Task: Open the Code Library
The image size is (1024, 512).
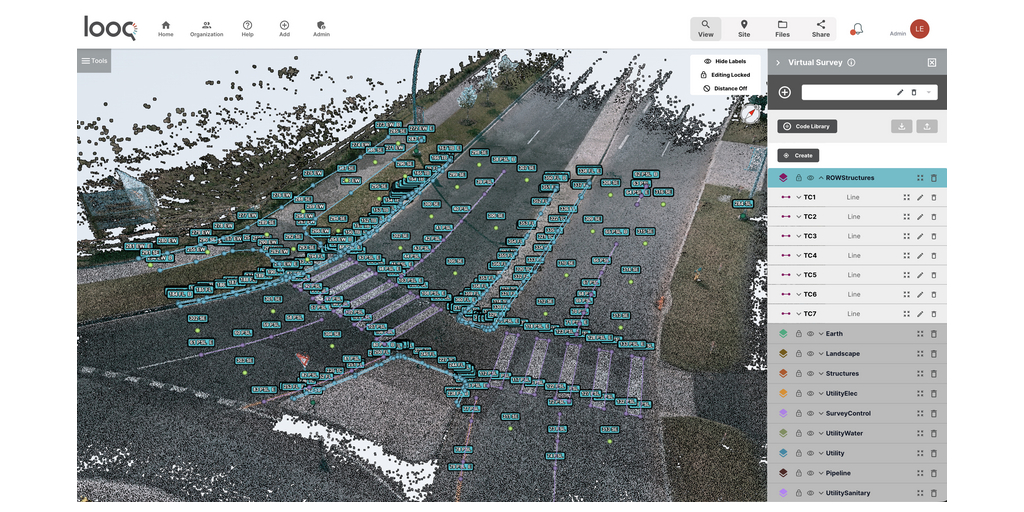Action: (807, 126)
